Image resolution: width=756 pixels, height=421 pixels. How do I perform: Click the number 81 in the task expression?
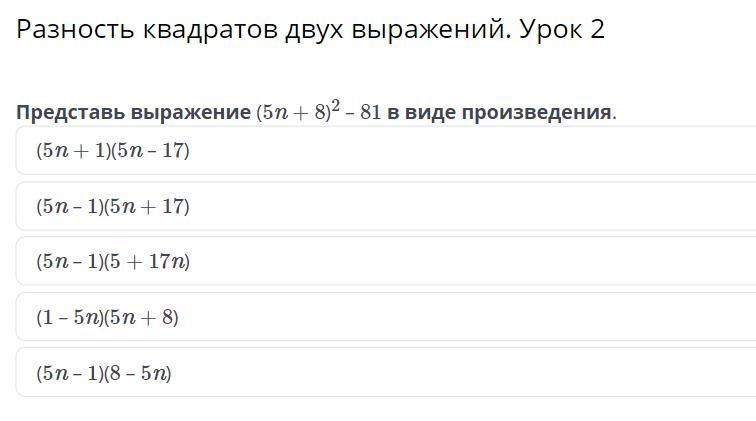(370, 112)
